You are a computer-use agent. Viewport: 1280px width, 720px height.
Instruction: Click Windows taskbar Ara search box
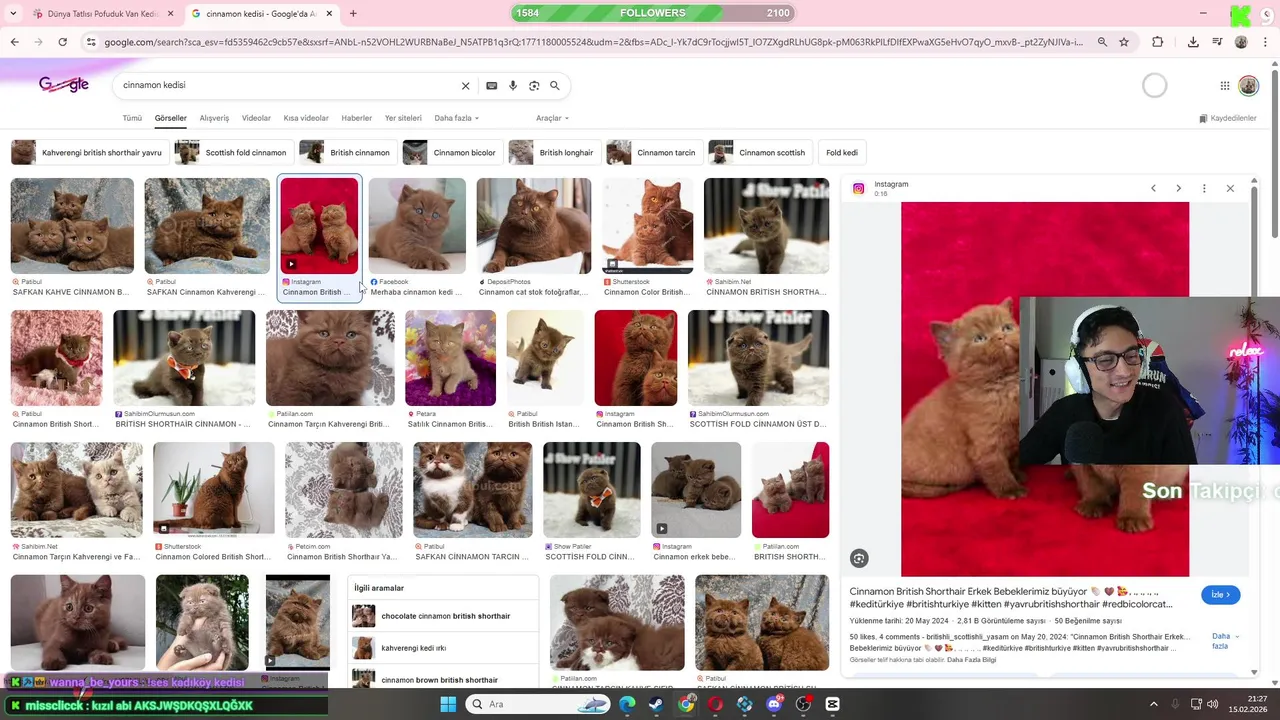pos(539,704)
